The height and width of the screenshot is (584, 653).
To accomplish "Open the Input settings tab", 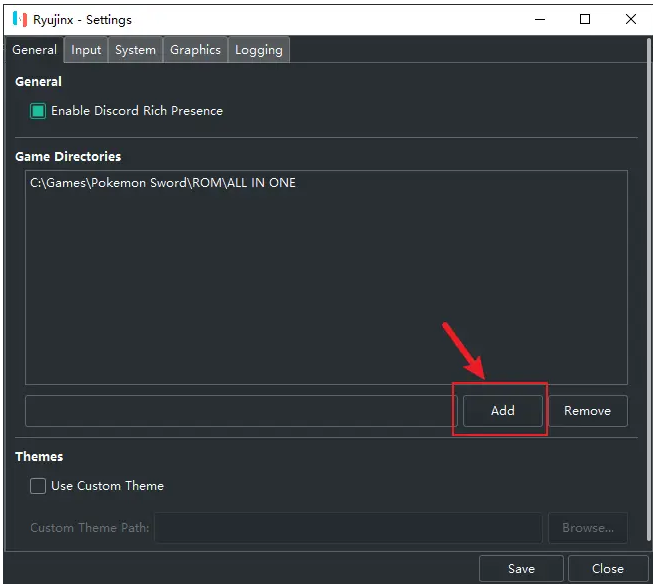I will click(86, 50).
